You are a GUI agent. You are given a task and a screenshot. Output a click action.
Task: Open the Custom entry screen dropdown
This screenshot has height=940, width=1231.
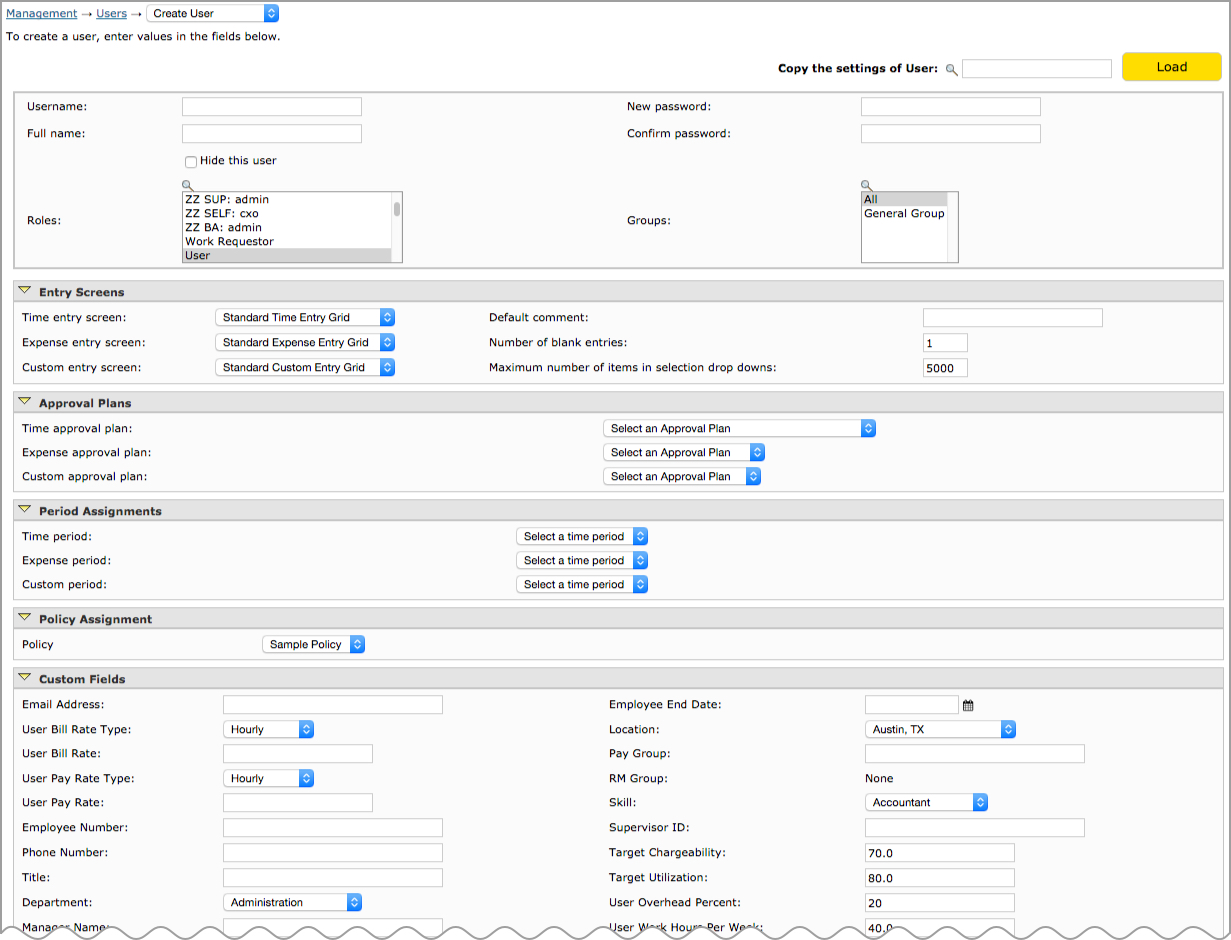(x=305, y=367)
